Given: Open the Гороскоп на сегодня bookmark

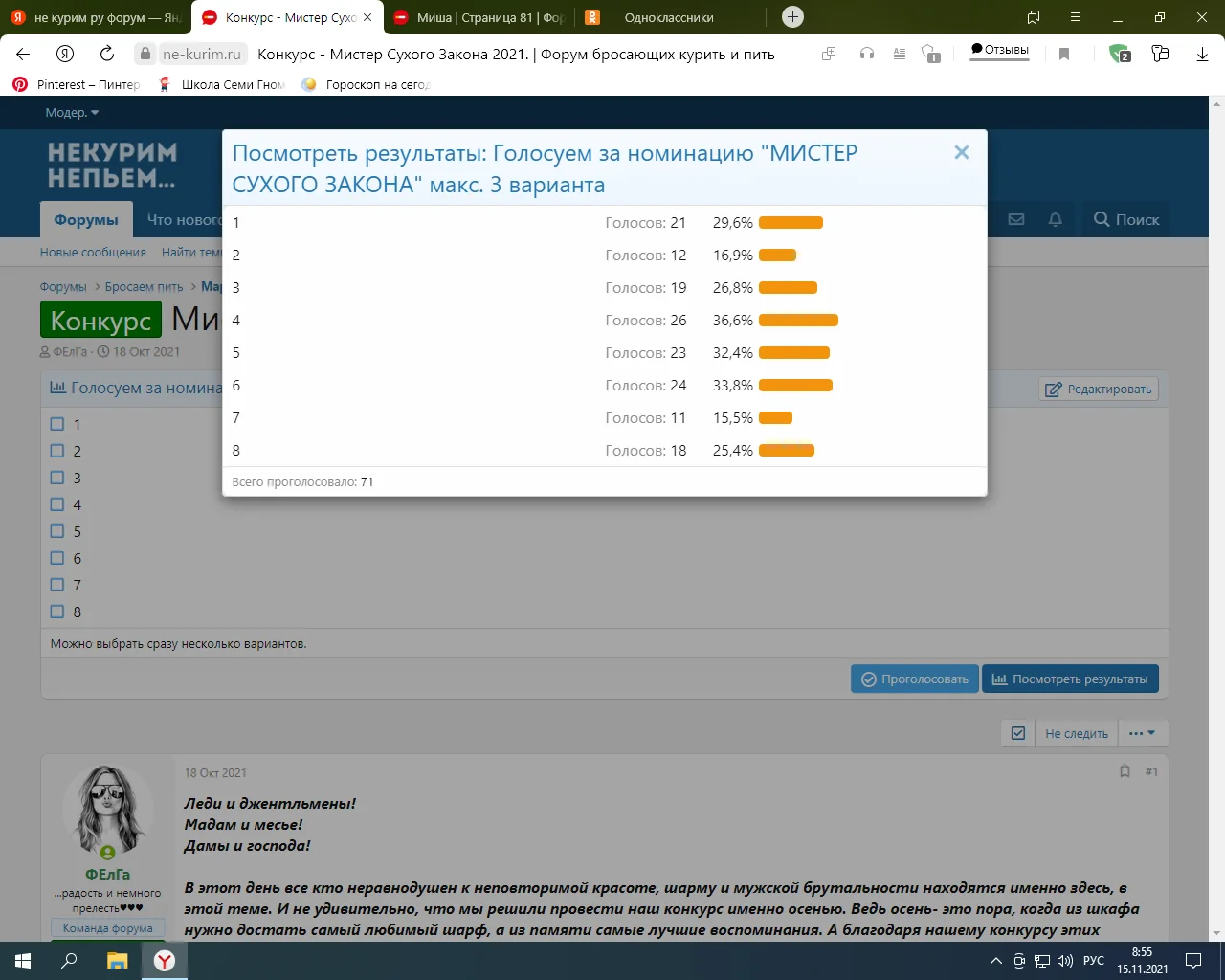Looking at the screenshot, I should (x=367, y=84).
